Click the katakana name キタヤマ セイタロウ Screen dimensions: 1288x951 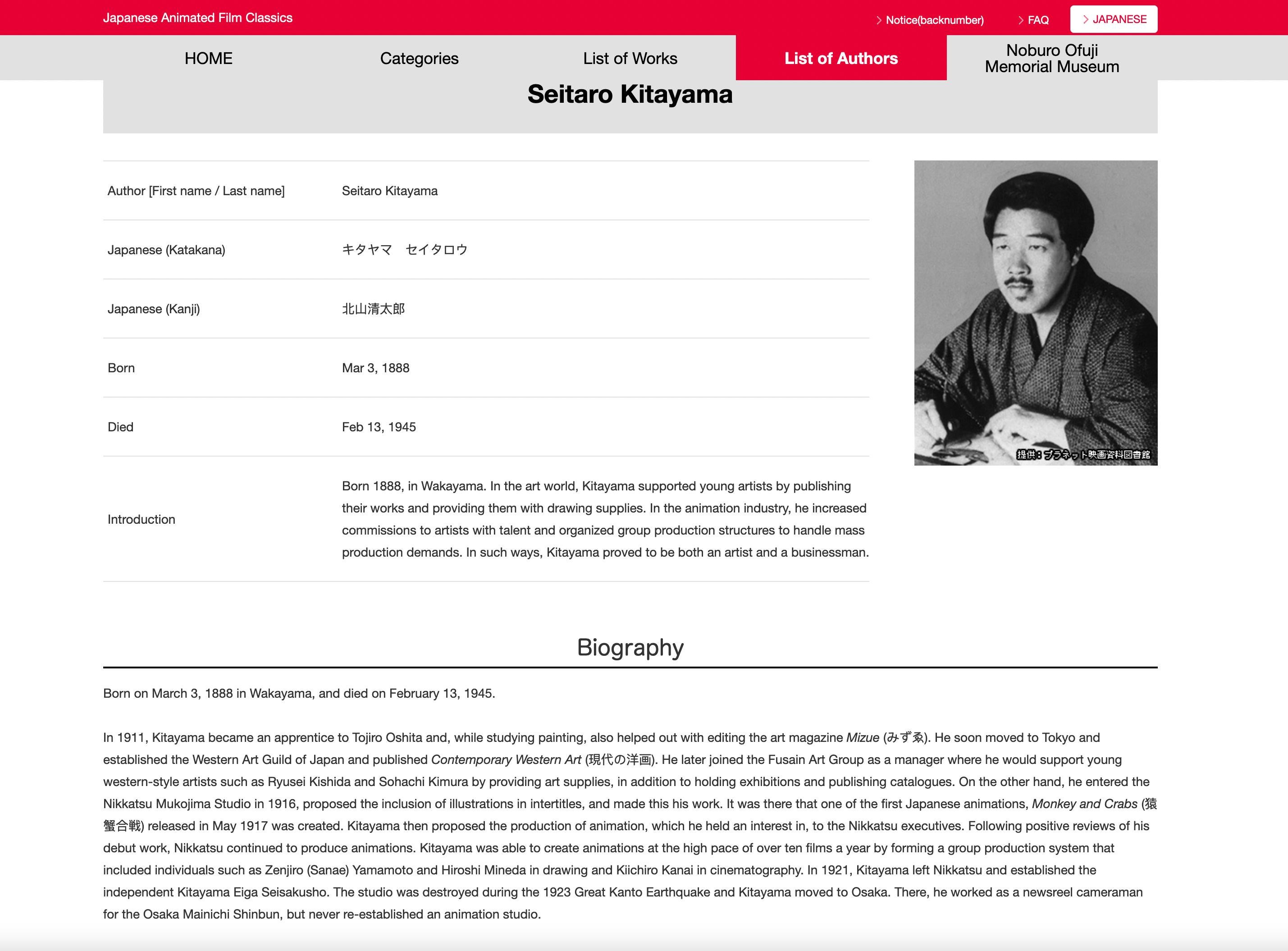click(404, 250)
